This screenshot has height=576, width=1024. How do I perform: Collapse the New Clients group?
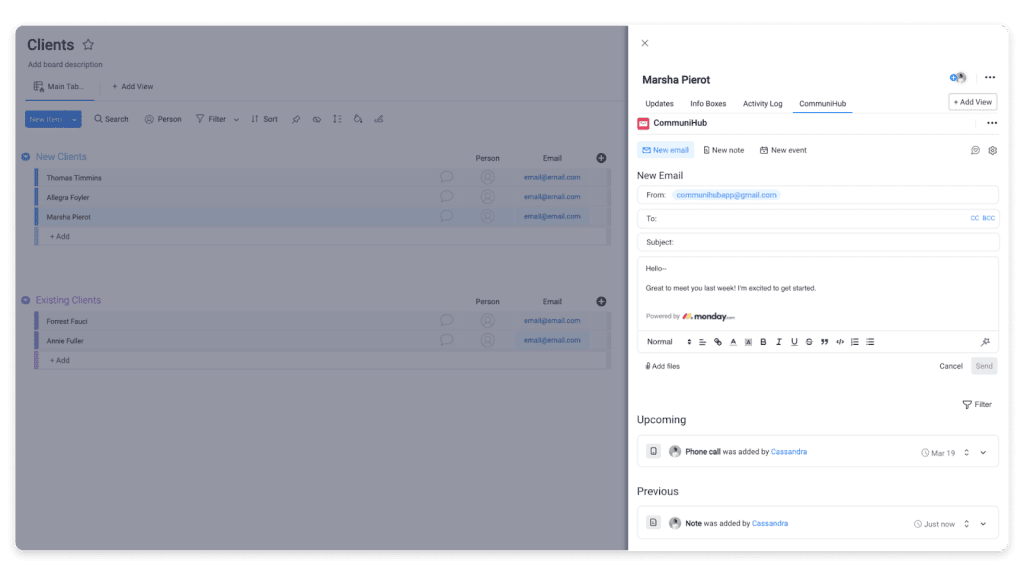25,157
